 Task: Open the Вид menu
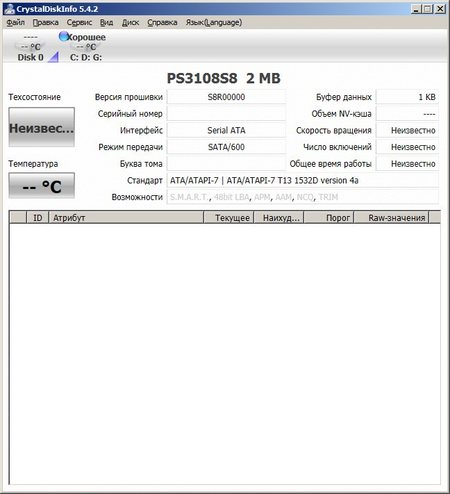106,23
